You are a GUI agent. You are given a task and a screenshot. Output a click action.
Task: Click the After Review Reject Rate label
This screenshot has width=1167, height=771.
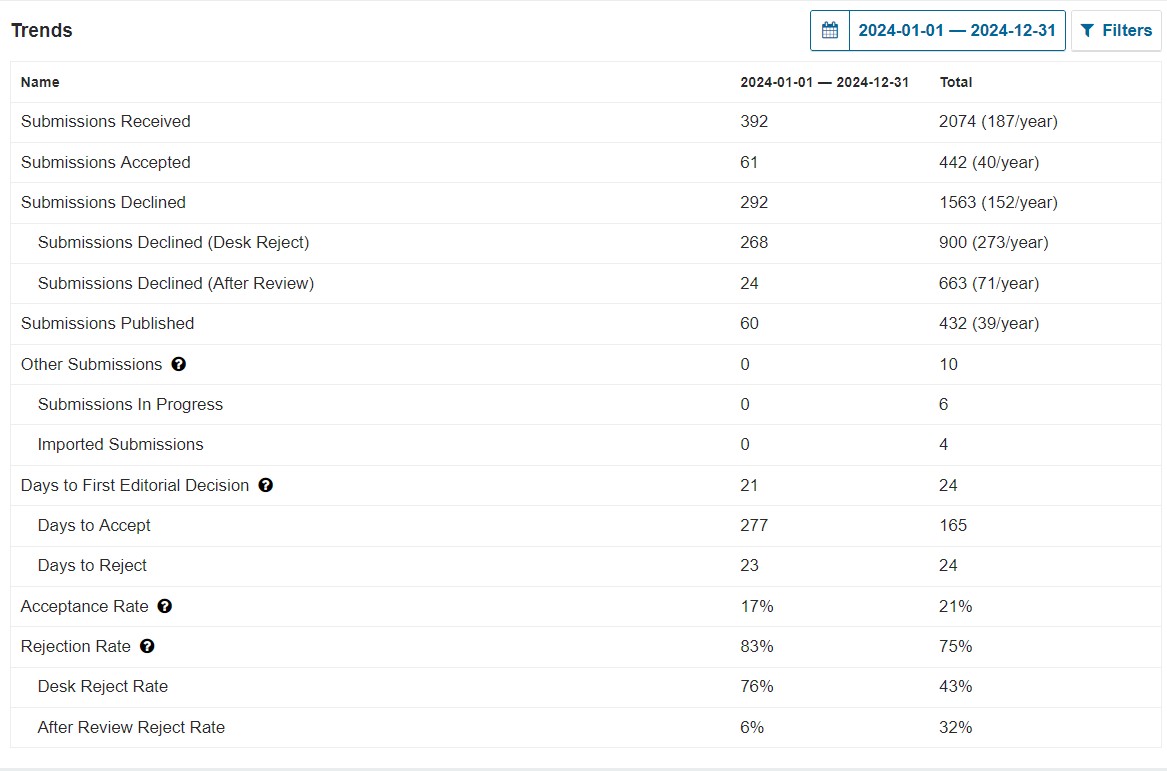pos(131,728)
